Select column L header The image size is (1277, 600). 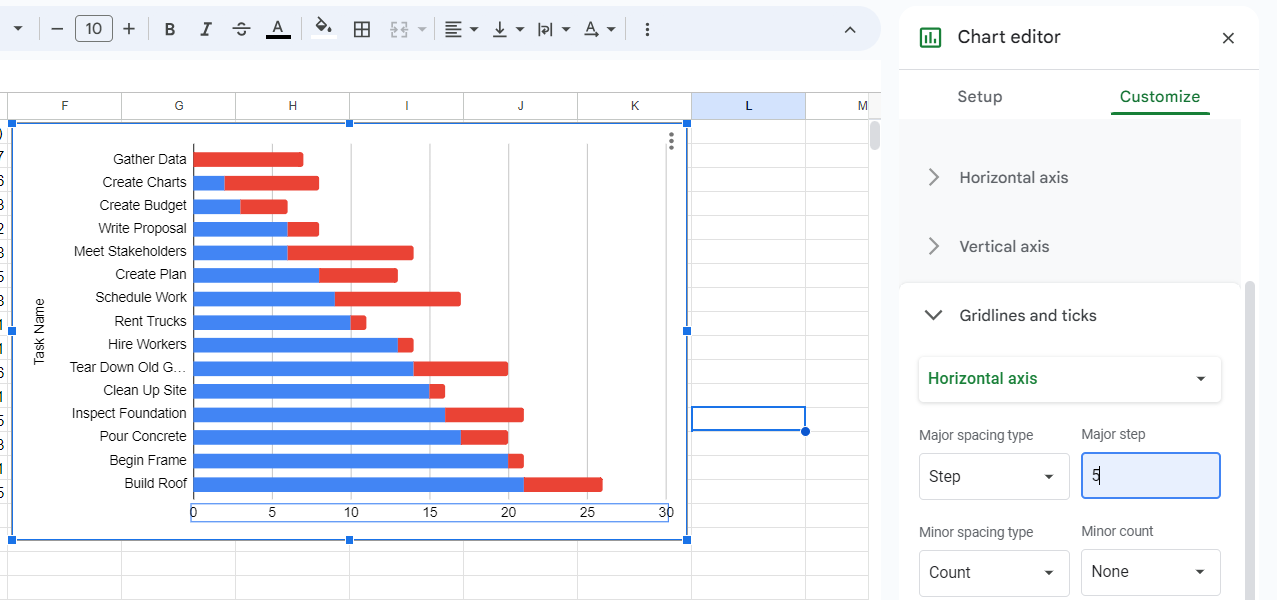click(x=749, y=106)
